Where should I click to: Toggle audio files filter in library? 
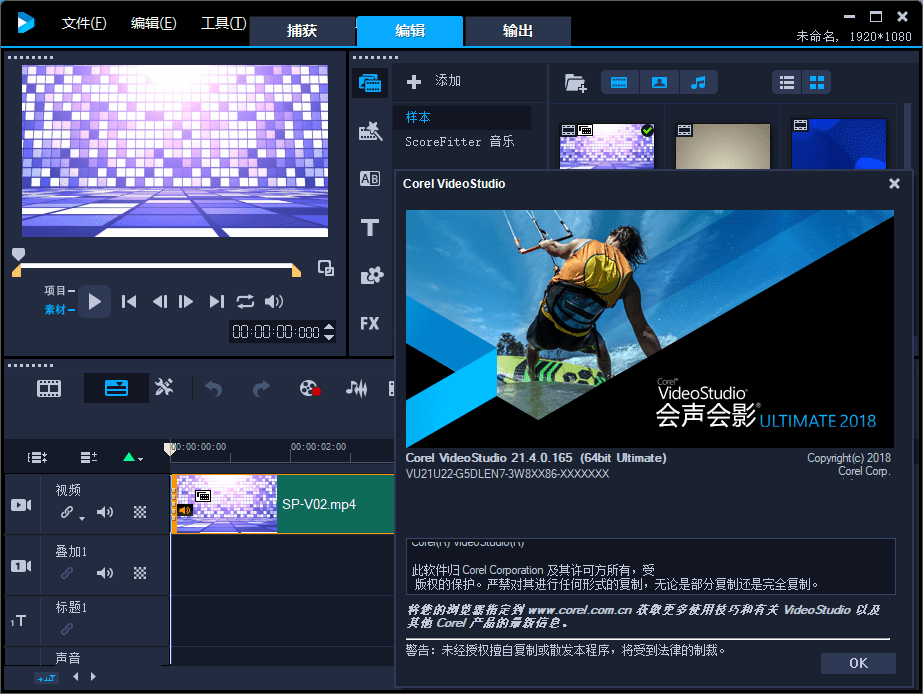698,82
